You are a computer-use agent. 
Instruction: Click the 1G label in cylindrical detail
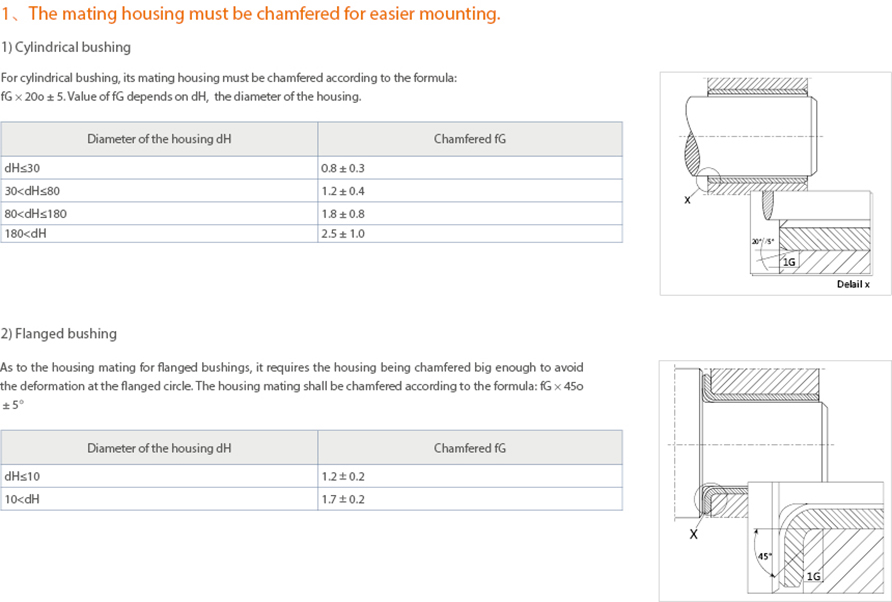click(789, 262)
